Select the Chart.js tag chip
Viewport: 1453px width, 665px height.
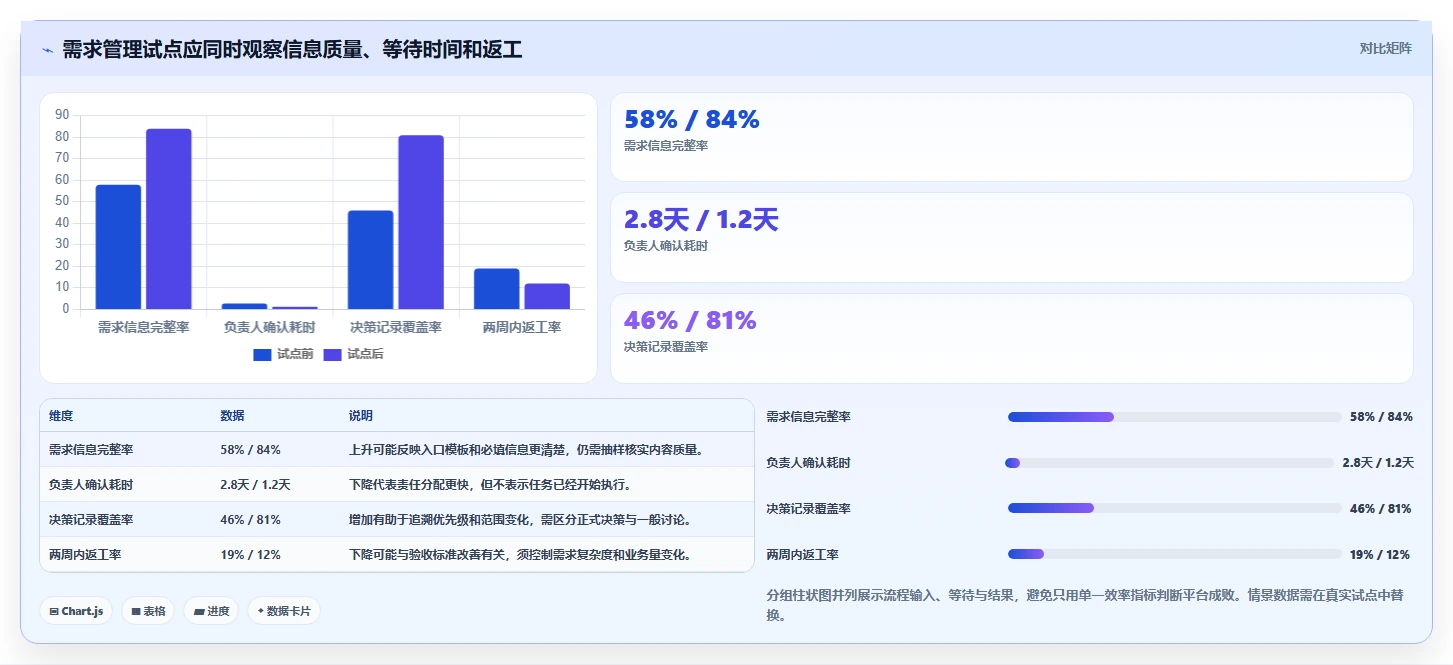(76, 611)
